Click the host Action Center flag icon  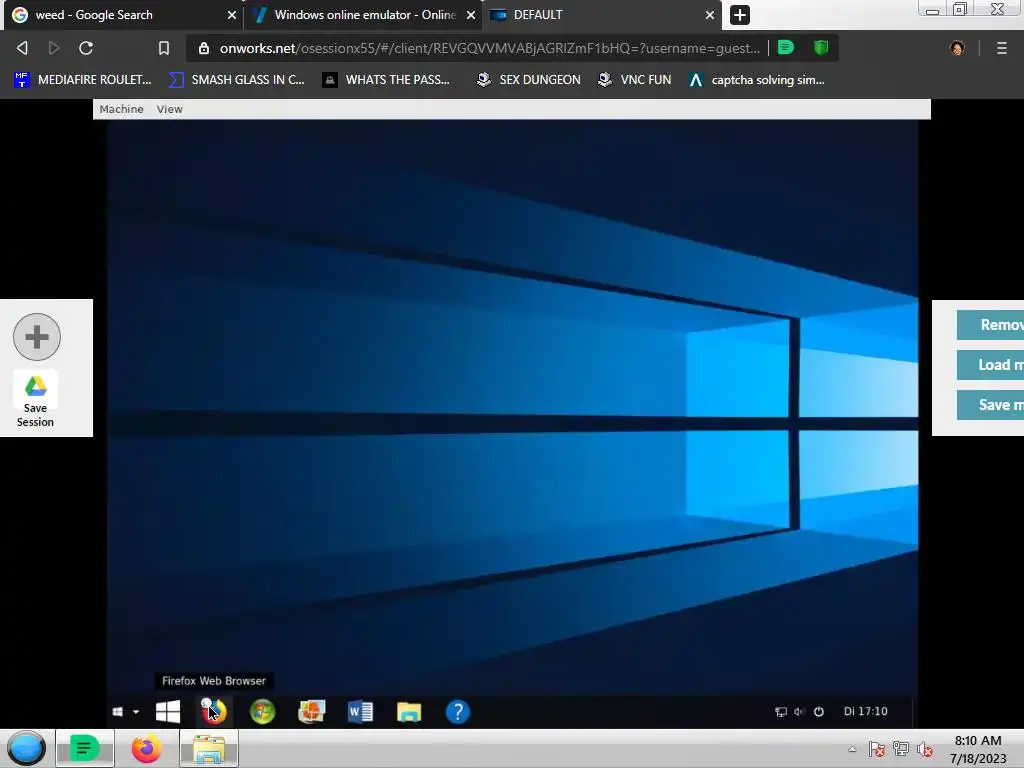876,749
